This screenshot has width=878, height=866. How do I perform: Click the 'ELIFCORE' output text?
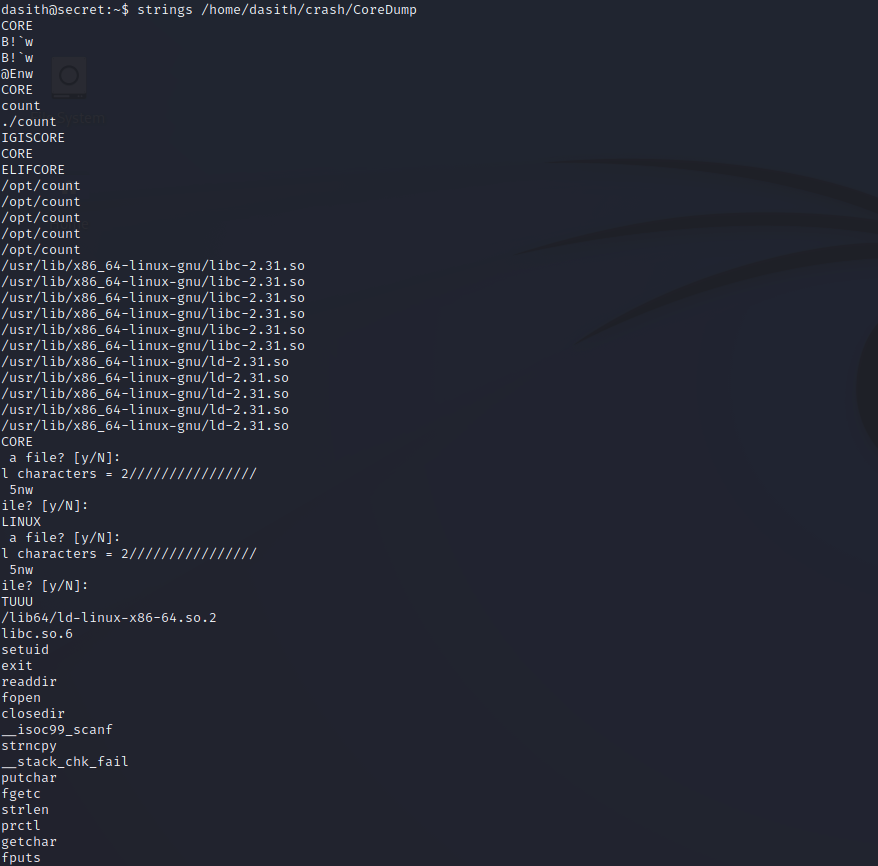[33, 169]
